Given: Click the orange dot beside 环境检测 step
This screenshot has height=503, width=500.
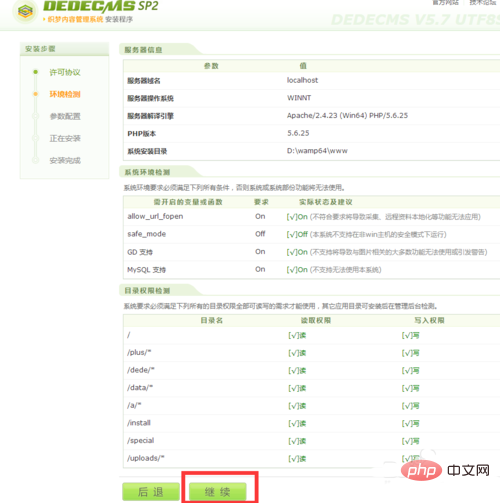Looking at the screenshot, I should (x=35, y=94).
